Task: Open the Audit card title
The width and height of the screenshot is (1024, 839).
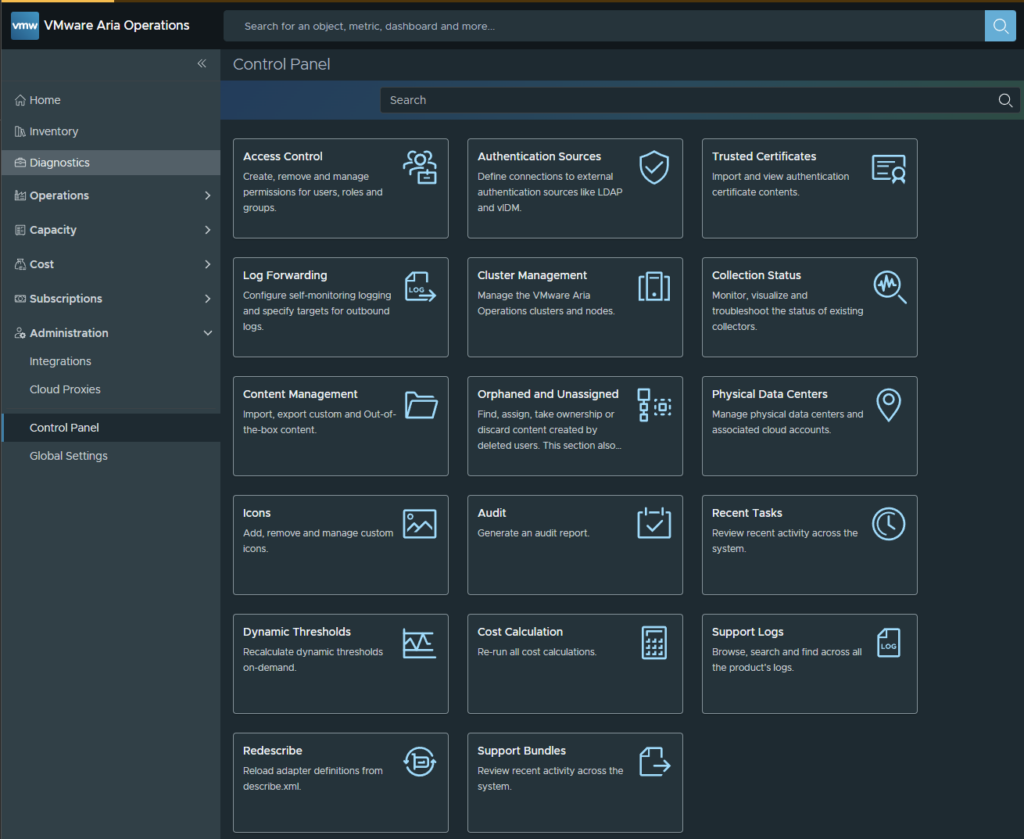Action: click(492, 513)
